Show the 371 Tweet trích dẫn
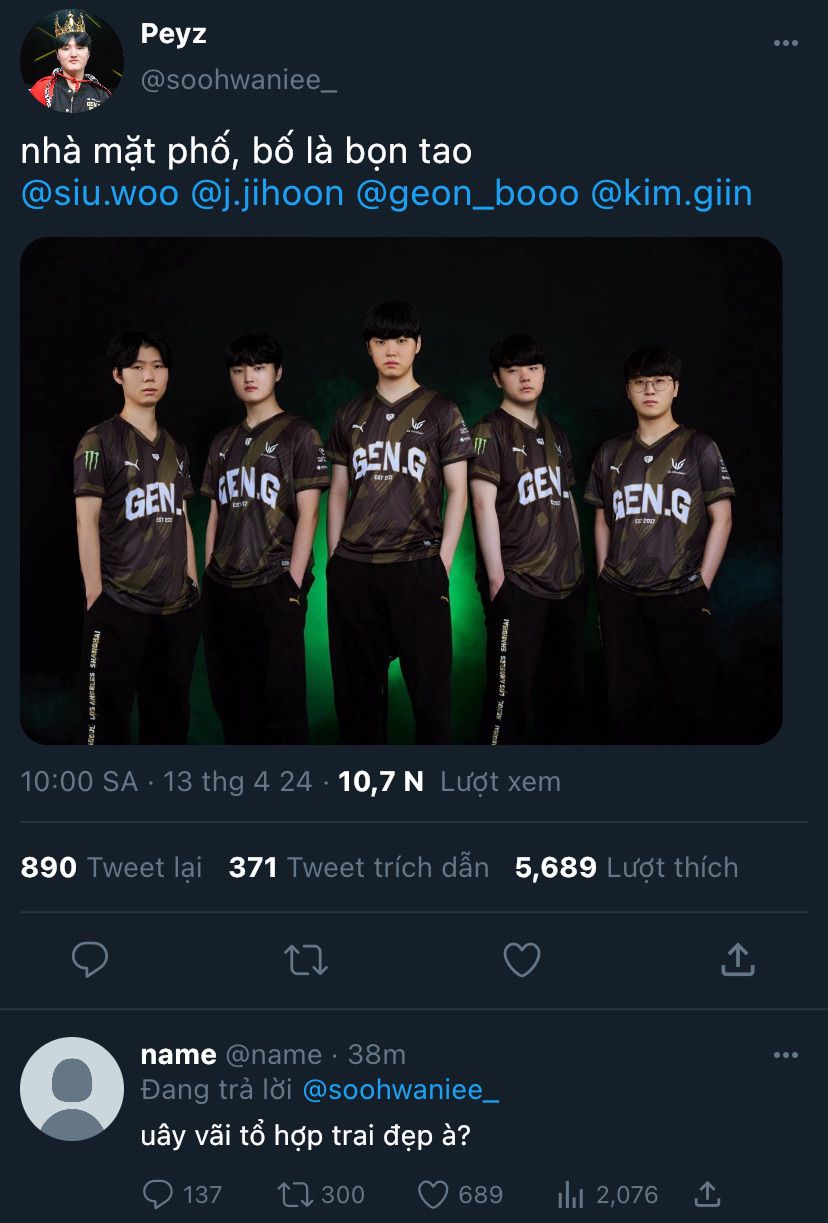Image resolution: width=828 pixels, height=1223 pixels. 359,867
